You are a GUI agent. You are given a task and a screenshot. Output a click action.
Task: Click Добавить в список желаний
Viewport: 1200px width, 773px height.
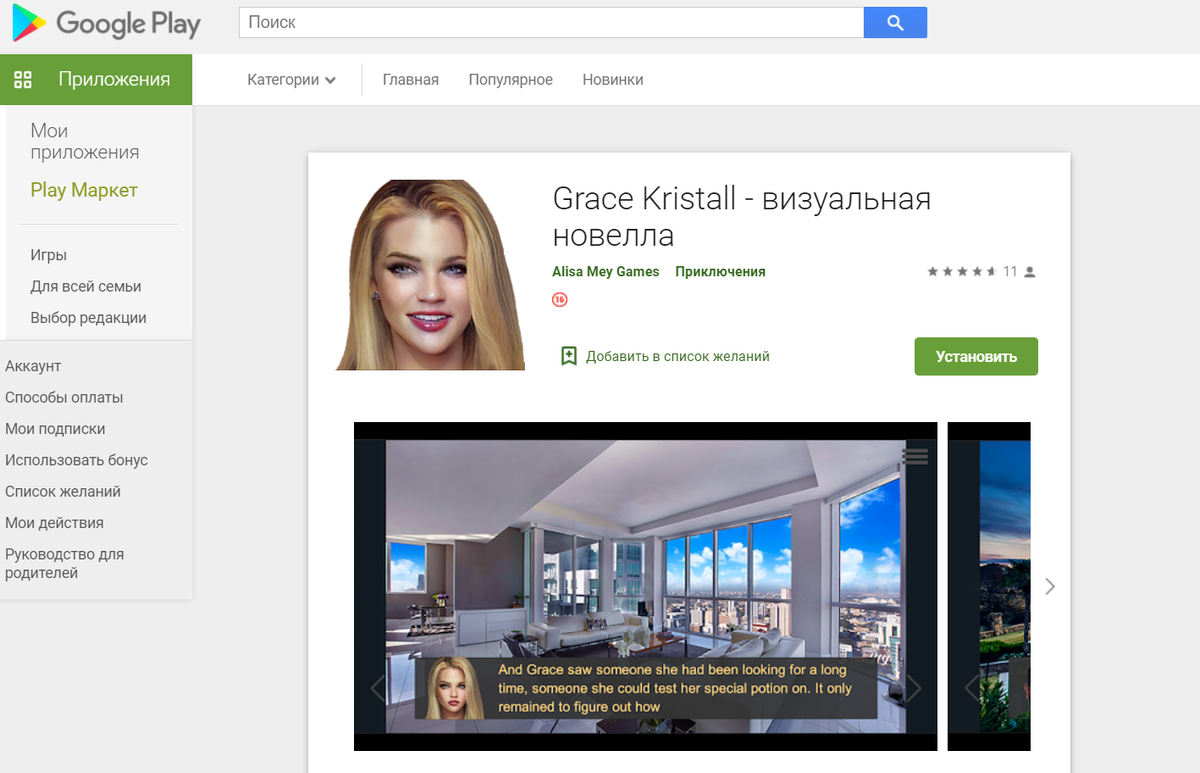(678, 356)
